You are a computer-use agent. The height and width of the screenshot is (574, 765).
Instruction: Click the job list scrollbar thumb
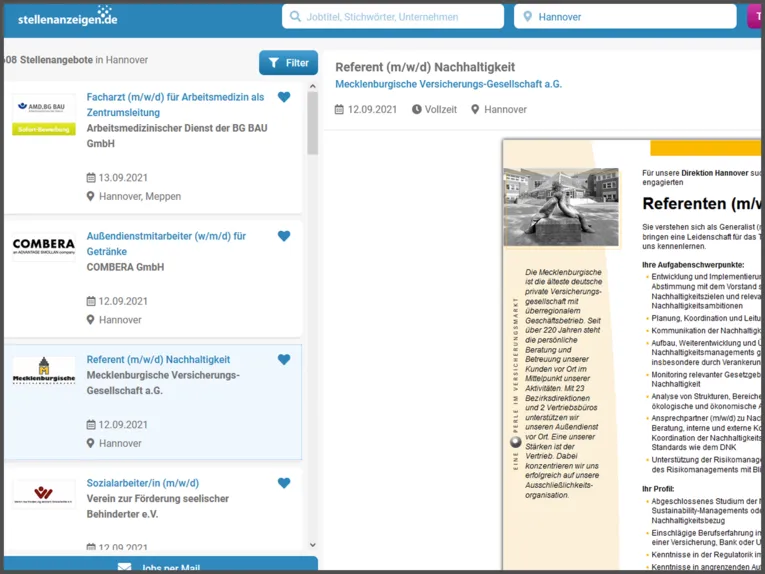tap(313, 123)
